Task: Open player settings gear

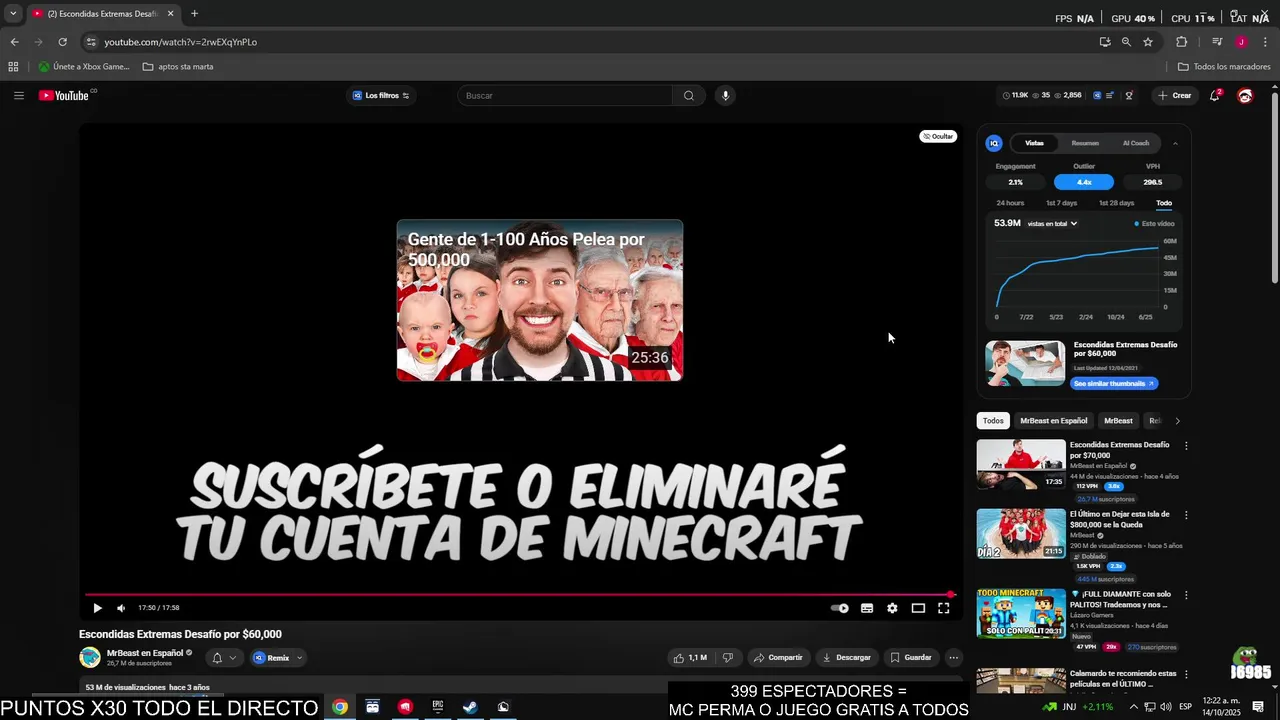Action: [892, 608]
